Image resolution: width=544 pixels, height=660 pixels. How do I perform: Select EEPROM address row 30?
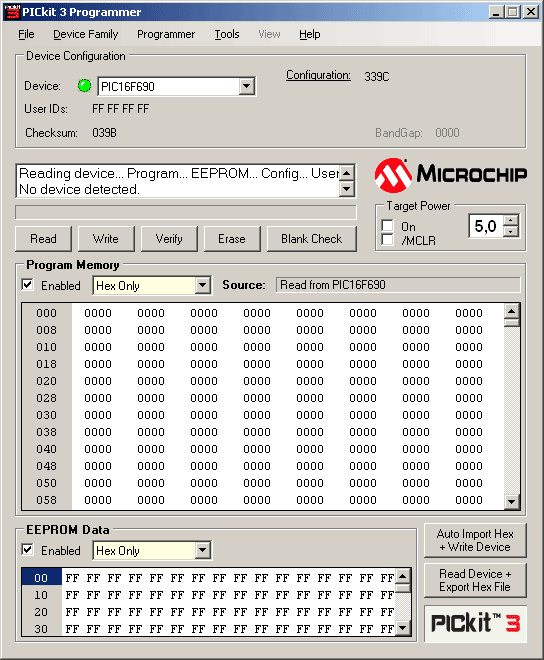41,629
